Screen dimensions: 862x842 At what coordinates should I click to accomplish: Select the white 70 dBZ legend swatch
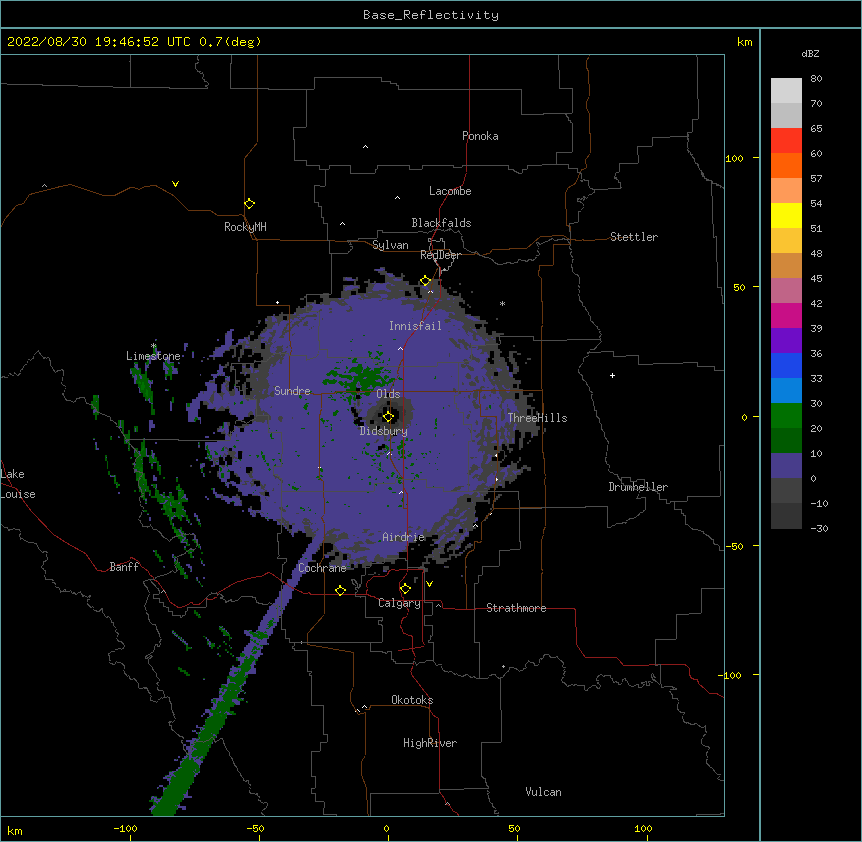786,90
